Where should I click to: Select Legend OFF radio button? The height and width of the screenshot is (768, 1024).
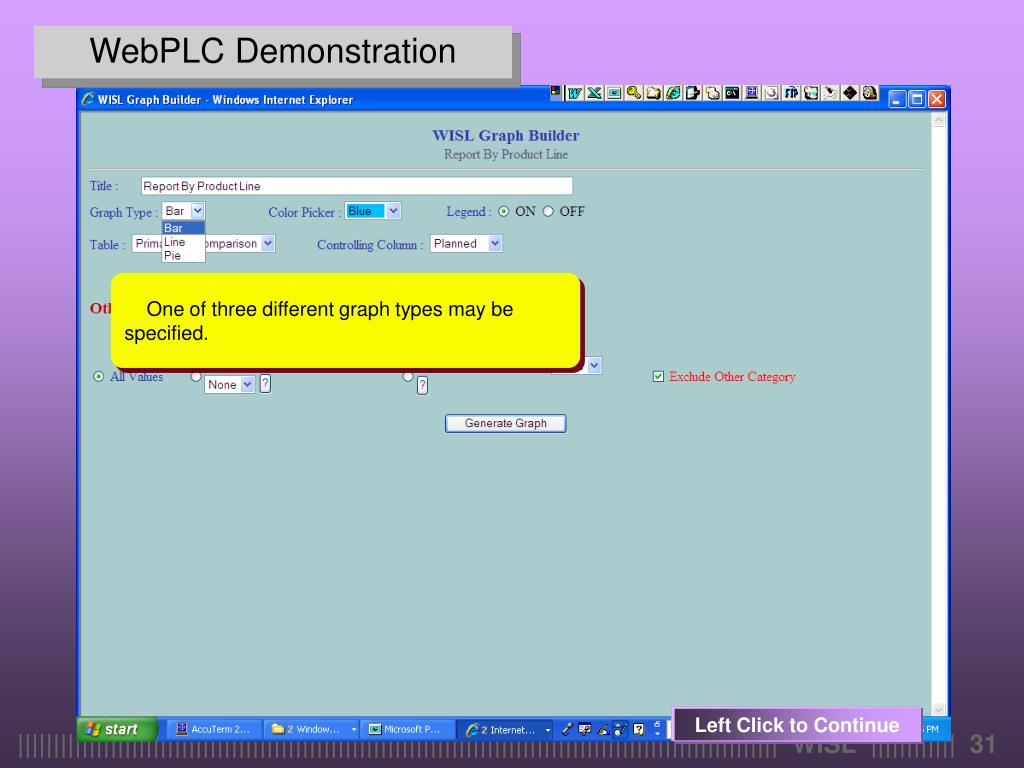pos(548,212)
